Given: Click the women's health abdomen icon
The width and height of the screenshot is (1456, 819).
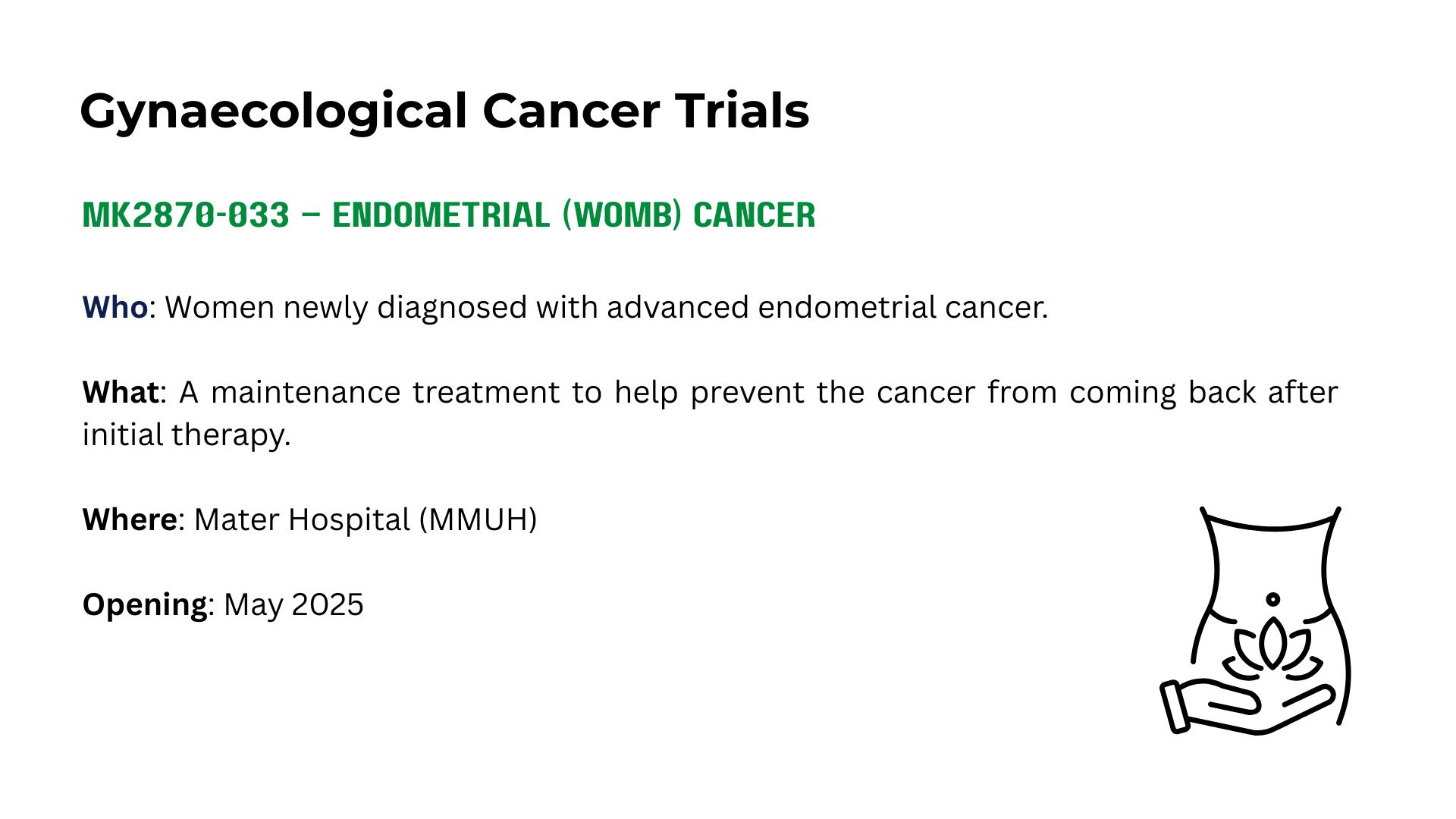Looking at the screenshot, I should point(1256,620).
